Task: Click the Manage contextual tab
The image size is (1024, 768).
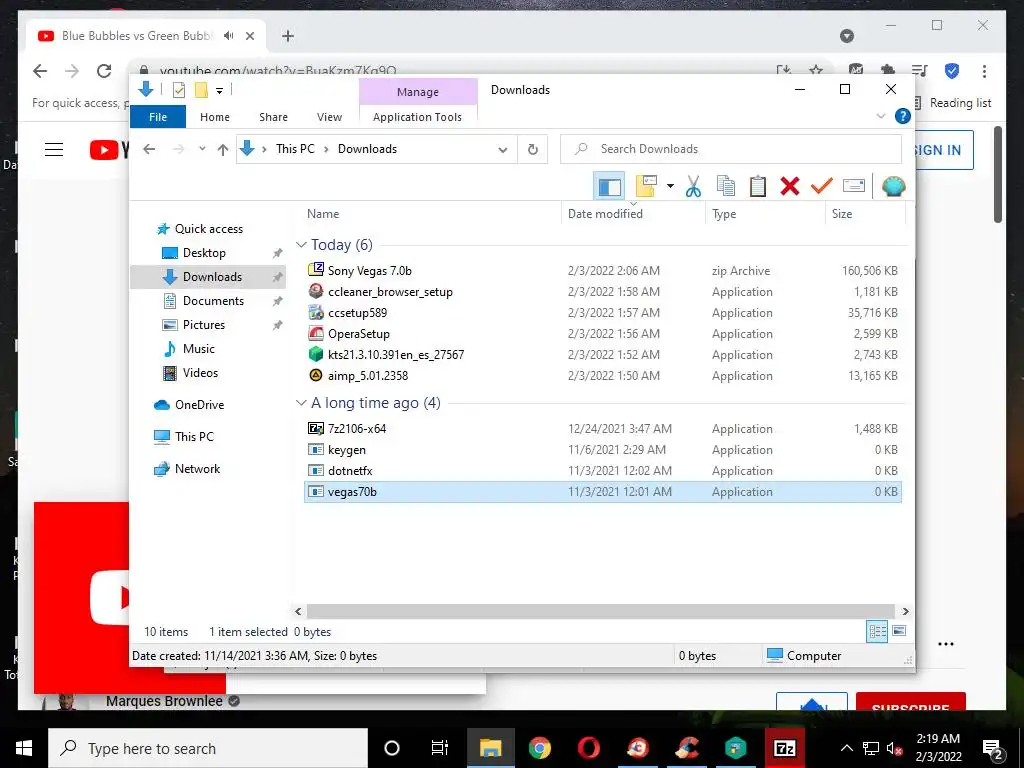Action: click(x=418, y=92)
